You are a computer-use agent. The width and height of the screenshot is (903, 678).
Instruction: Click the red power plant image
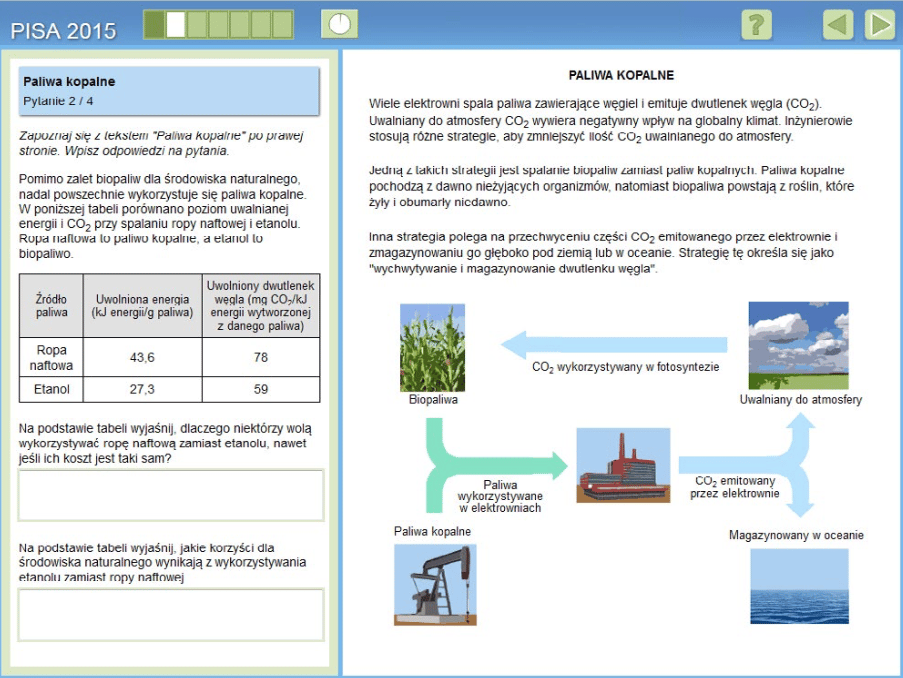(x=623, y=465)
